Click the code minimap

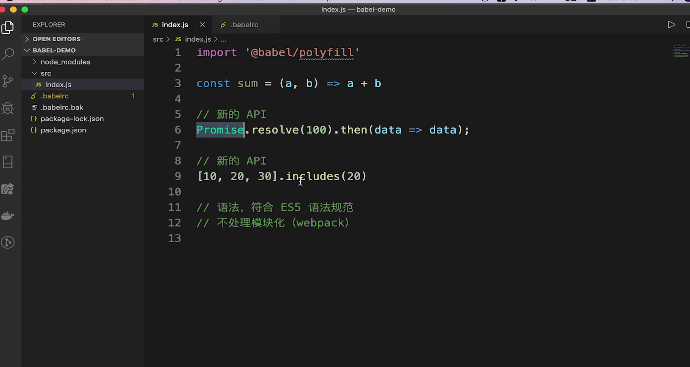coord(680,51)
